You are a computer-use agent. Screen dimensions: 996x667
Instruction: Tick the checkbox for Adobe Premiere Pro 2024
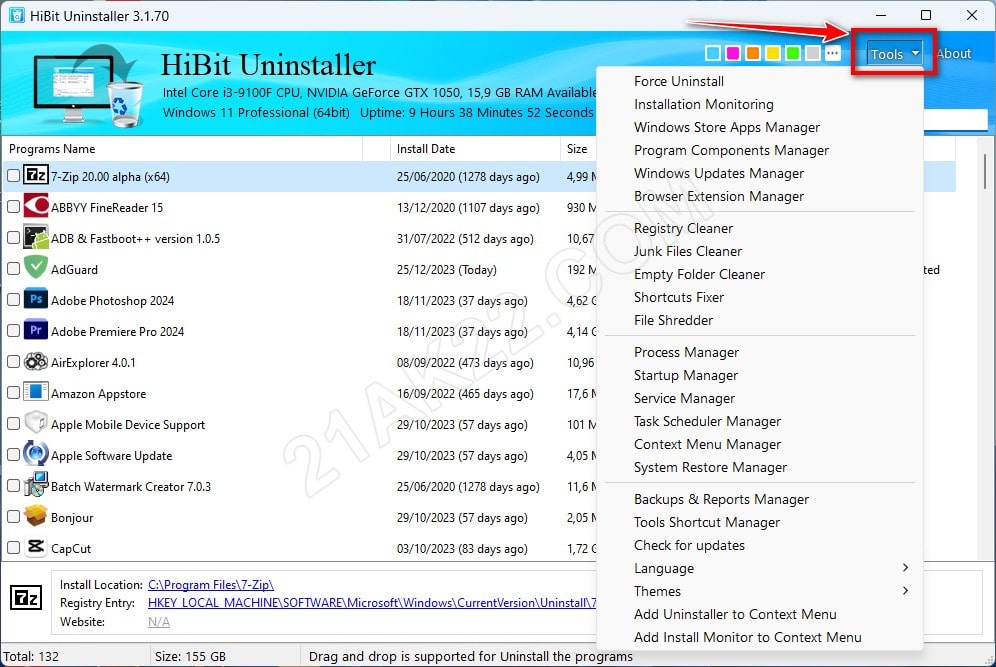(x=13, y=331)
